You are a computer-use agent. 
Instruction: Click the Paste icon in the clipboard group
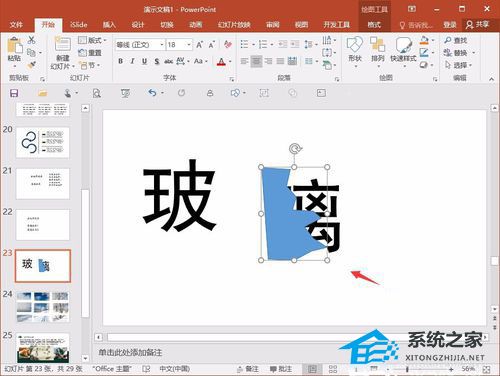point(14,46)
